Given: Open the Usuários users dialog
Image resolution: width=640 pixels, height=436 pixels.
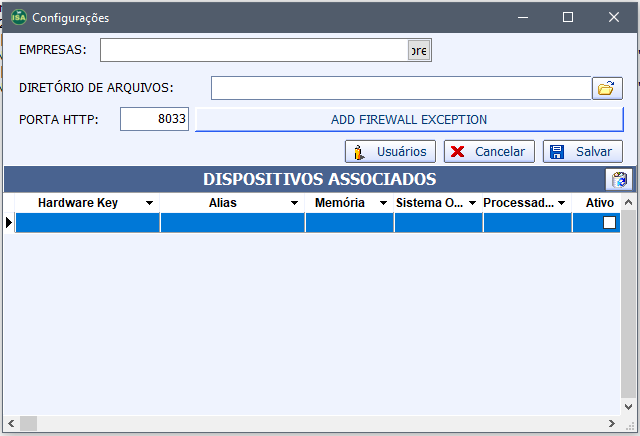Looking at the screenshot, I should pyautogui.click(x=390, y=151).
